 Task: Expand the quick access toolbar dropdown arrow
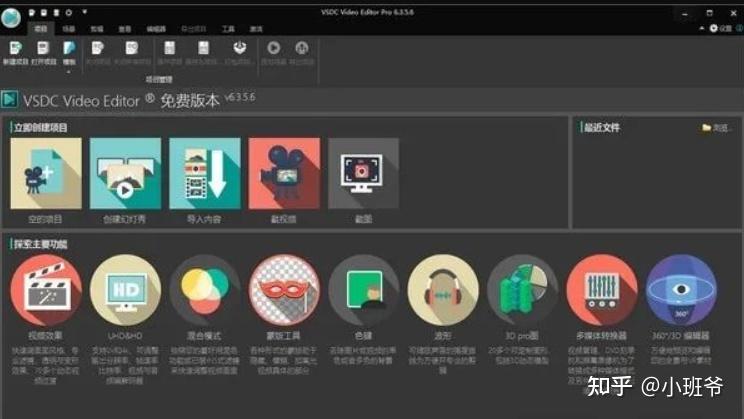click(84, 12)
